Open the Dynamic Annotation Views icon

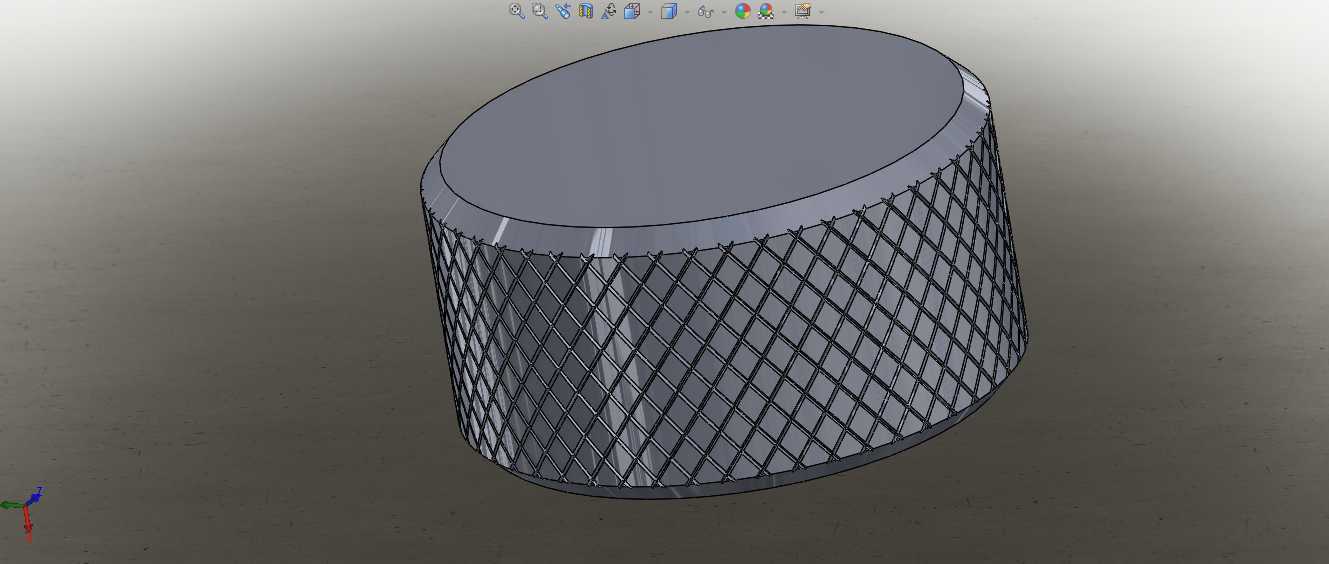coord(608,11)
